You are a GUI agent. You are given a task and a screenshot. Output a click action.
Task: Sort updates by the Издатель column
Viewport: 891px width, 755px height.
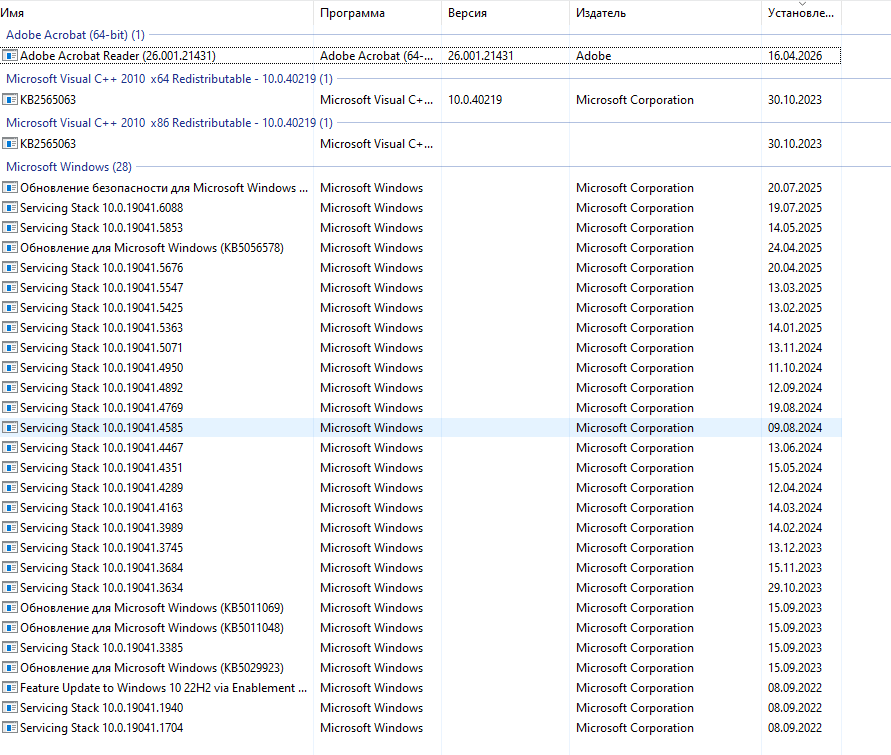click(x=665, y=13)
